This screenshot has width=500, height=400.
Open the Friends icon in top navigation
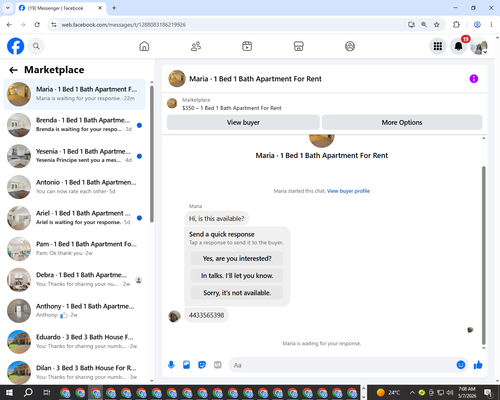pos(196,46)
